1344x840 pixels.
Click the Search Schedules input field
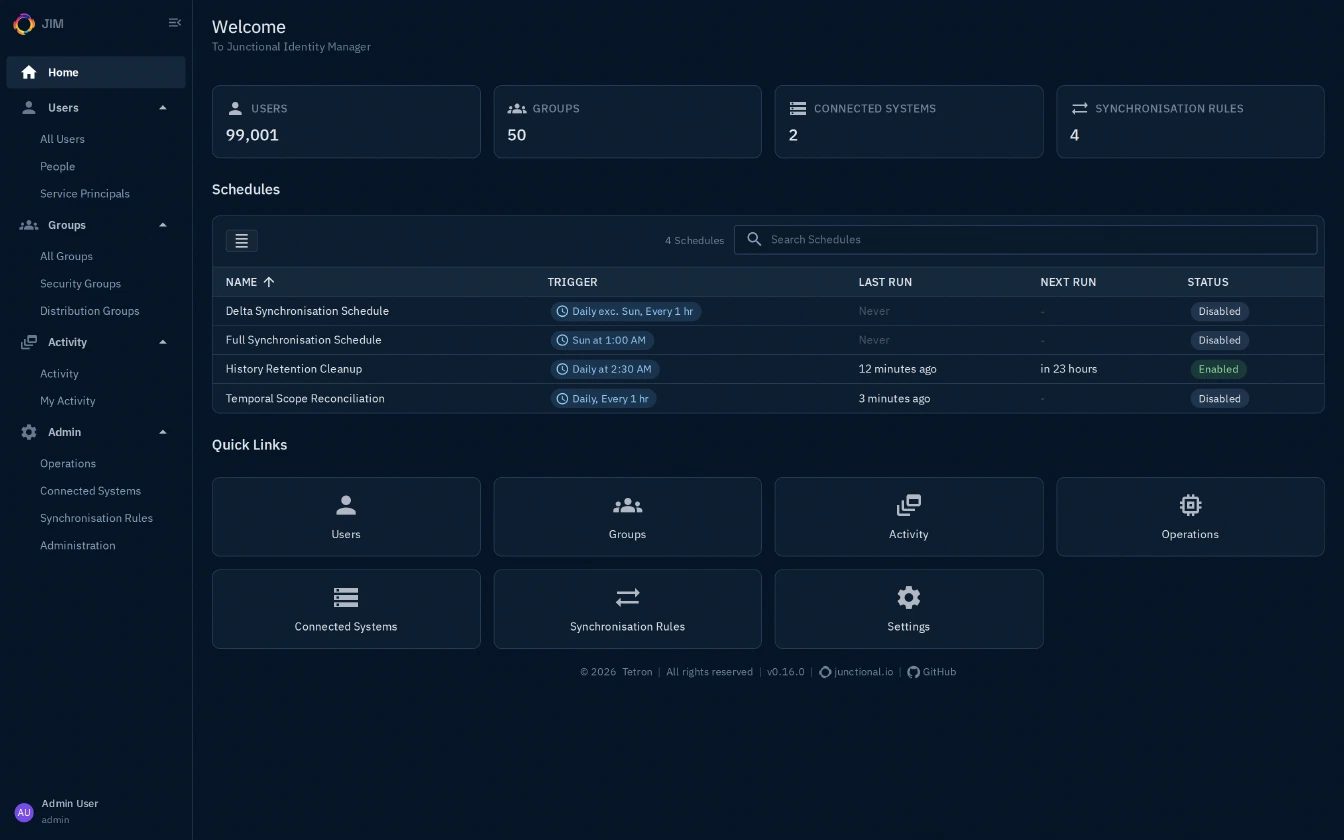1025,240
